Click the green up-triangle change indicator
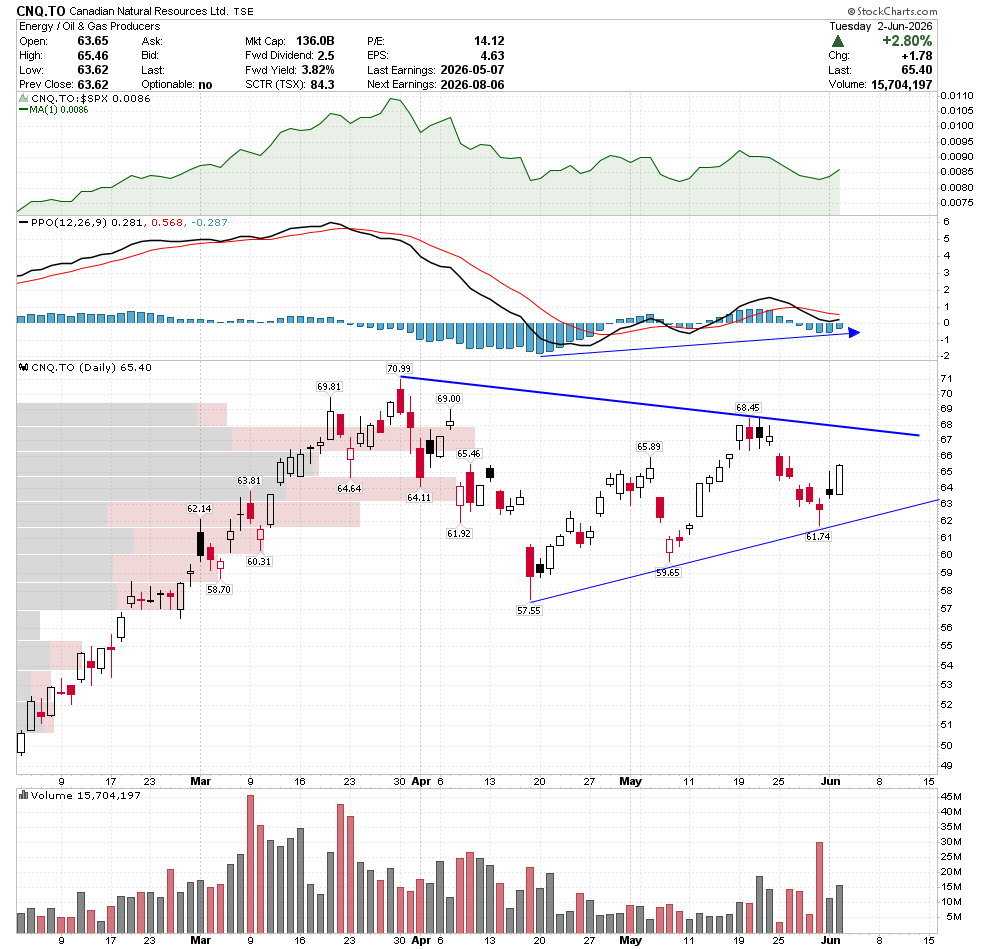Screen dimensions: 990x949 click(838, 42)
